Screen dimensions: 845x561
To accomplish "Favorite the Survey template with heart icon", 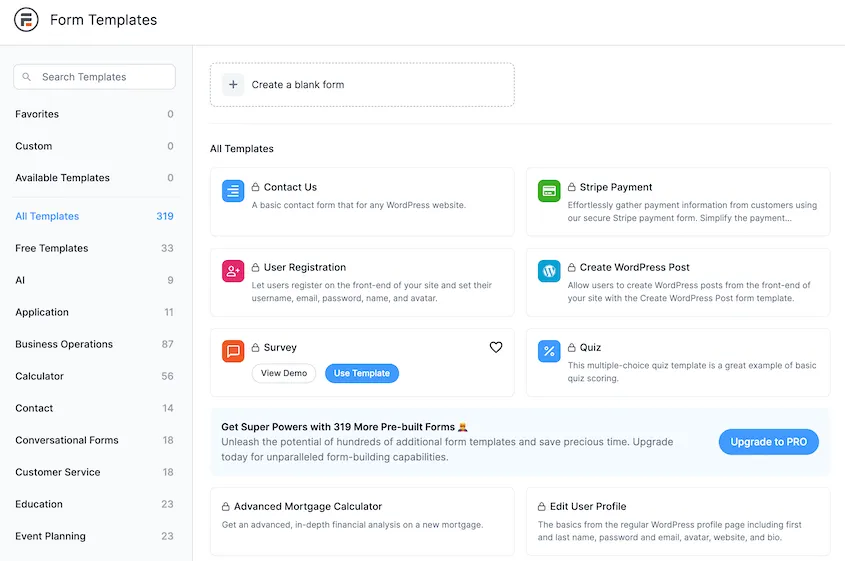I will 496,347.
